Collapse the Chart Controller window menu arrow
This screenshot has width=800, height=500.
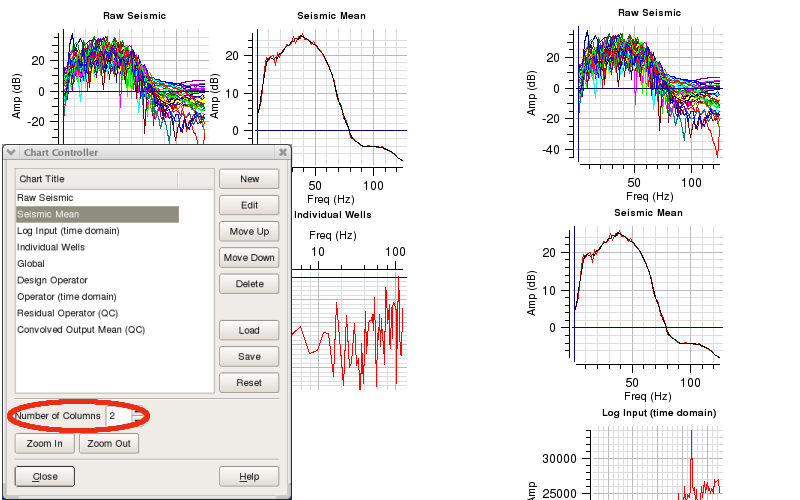[12, 152]
